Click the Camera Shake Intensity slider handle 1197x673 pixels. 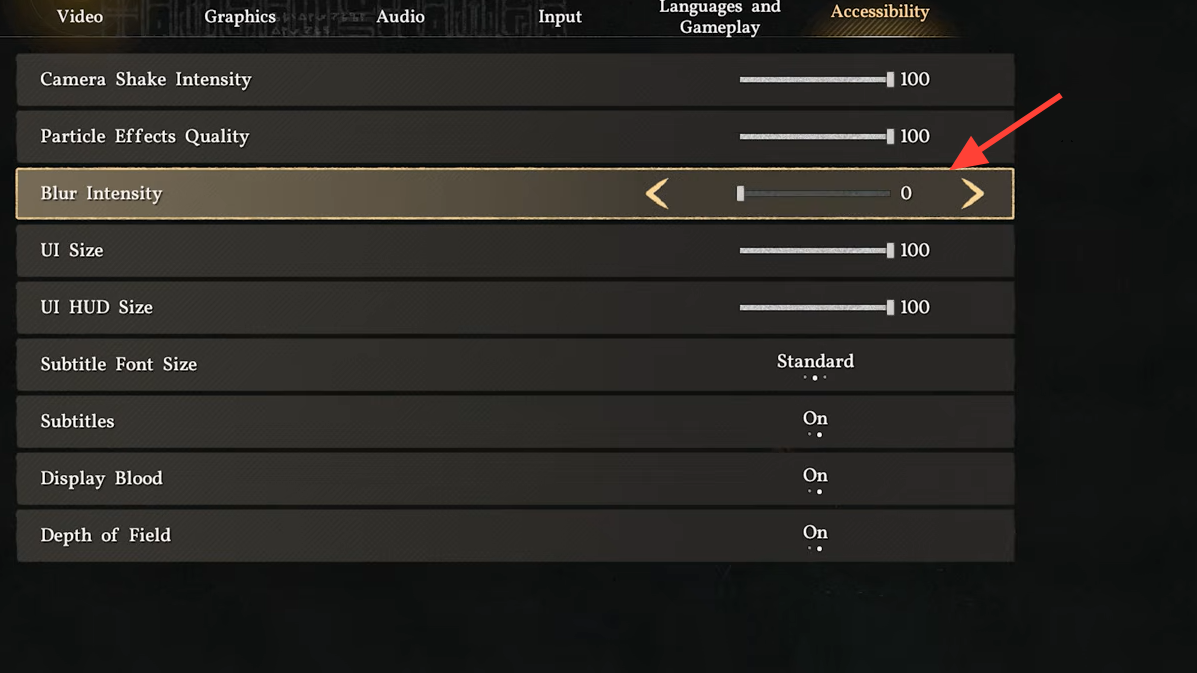point(890,79)
